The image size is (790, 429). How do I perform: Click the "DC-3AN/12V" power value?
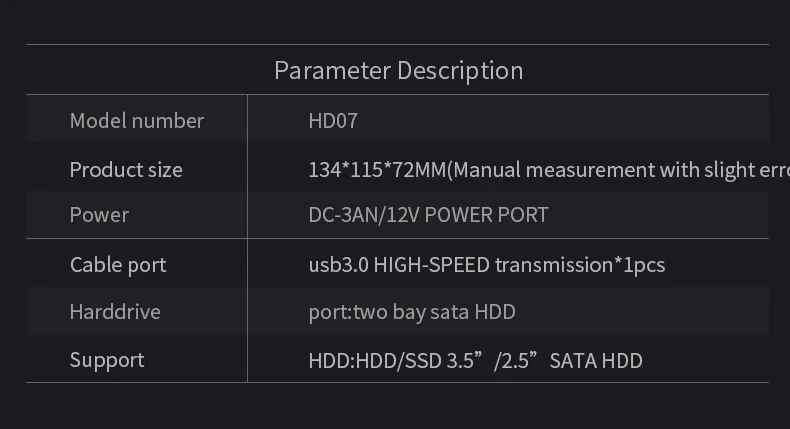tap(368, 215)
